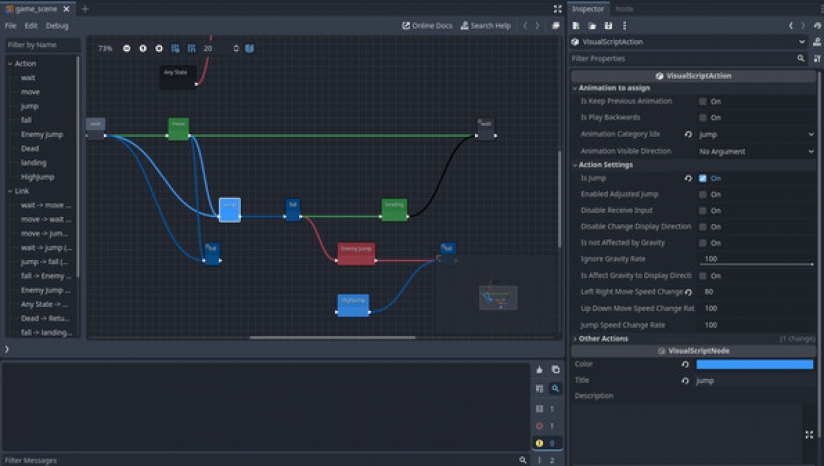Screen dimensions: 824x466
Task: Revert the Animation Category Idx value
Action: 688,134
